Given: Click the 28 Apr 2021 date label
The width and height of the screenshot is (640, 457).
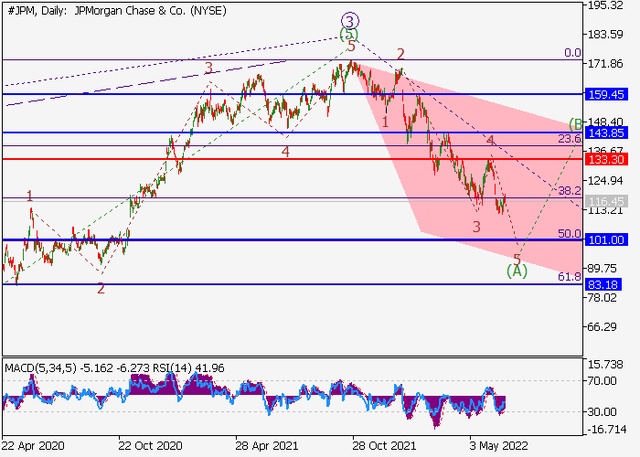Looking at the screenshot, I should click(267, 446).
